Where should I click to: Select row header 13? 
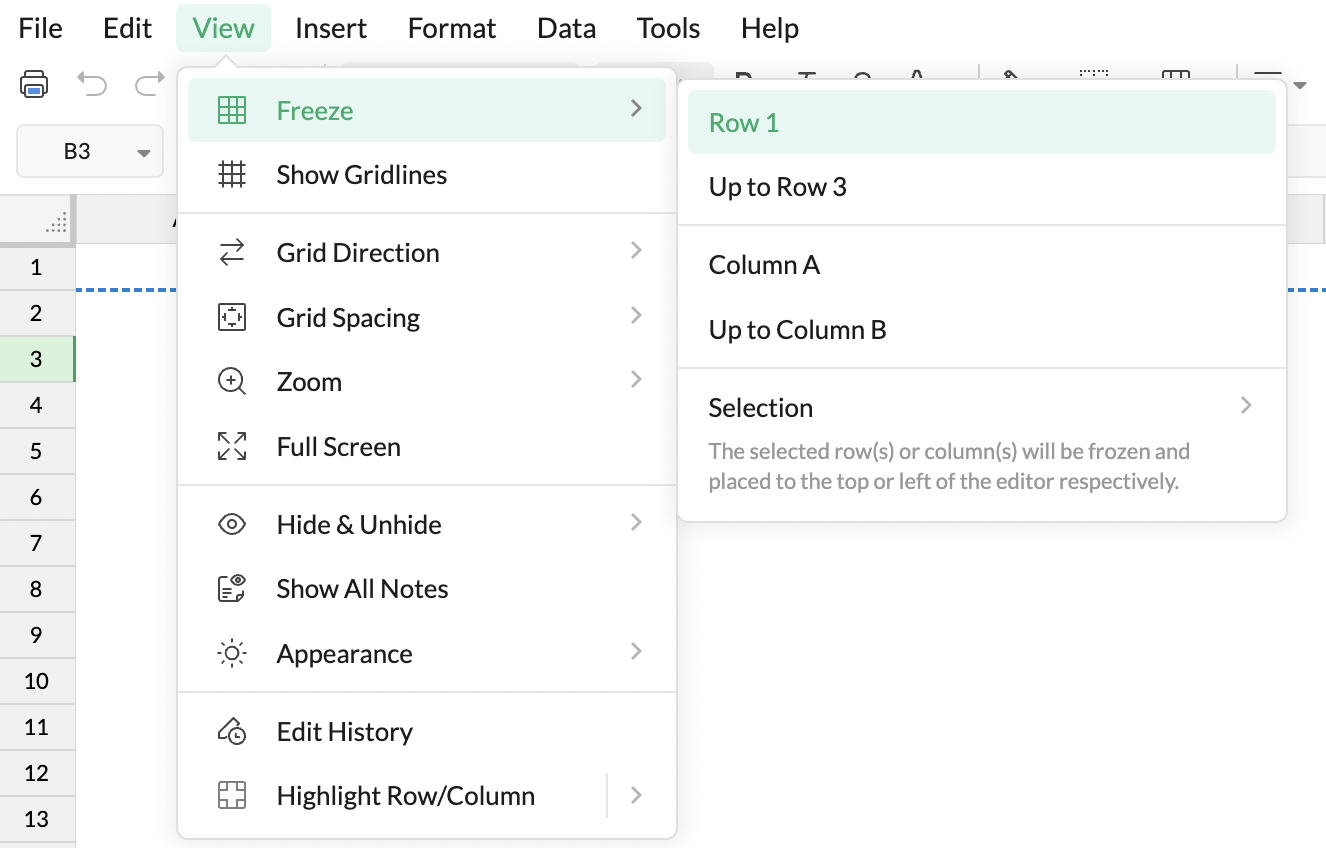click(x=37, y=819)
